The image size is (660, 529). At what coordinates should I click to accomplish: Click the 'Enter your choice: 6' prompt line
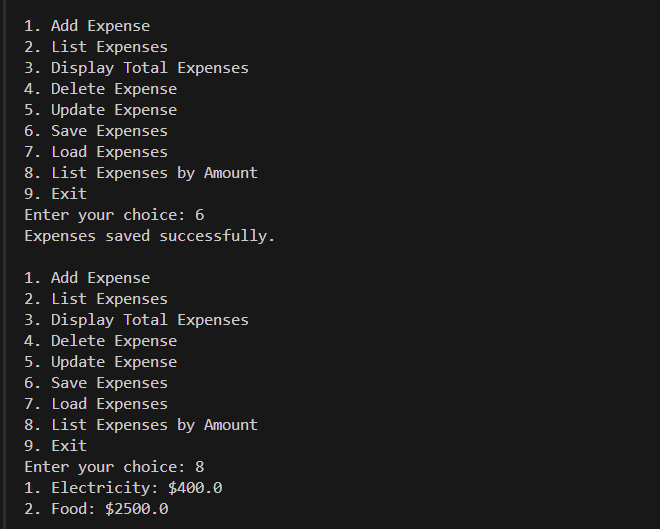tap(114, 215)
